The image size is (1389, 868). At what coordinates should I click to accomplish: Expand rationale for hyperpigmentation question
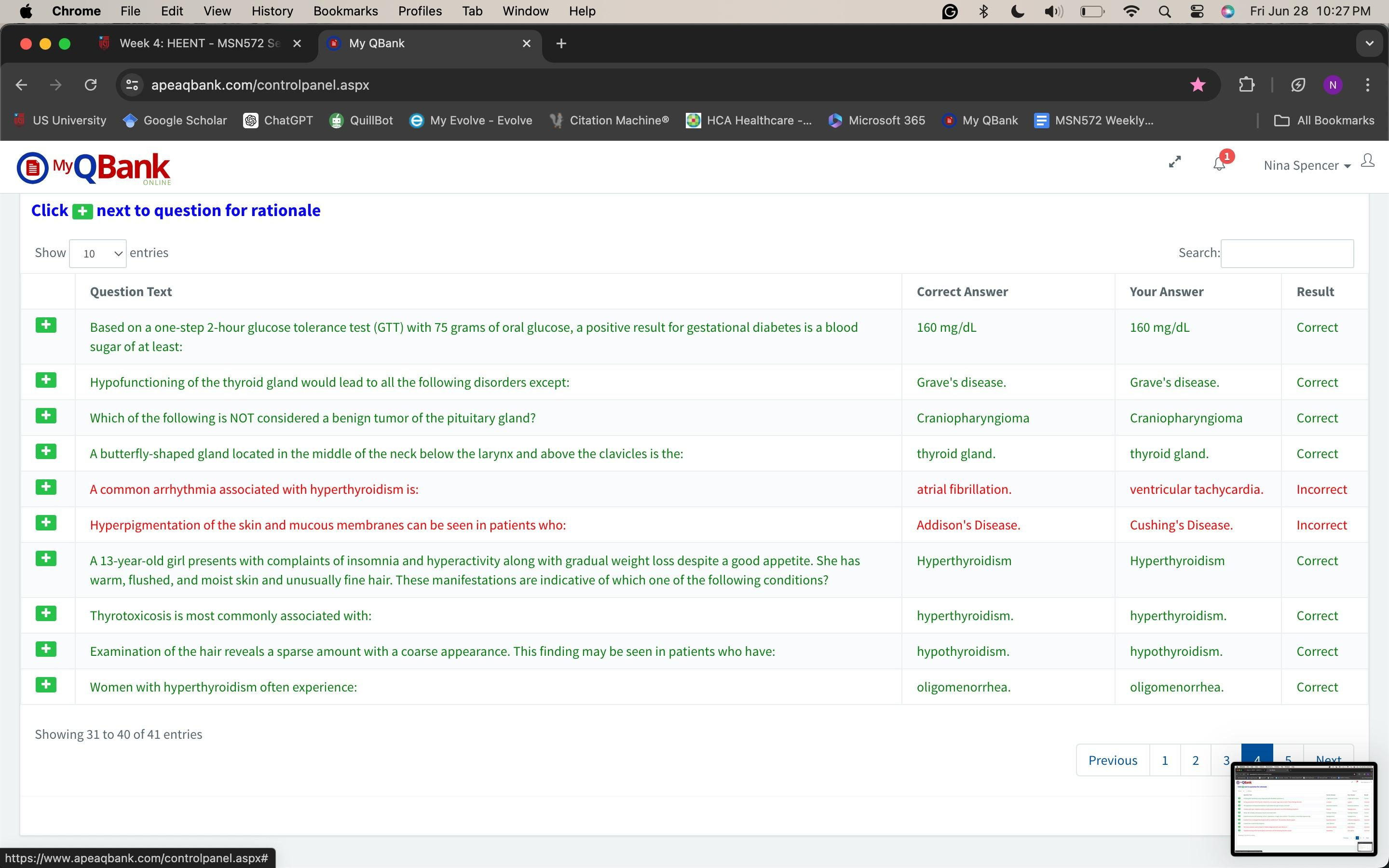click(46, 523)
